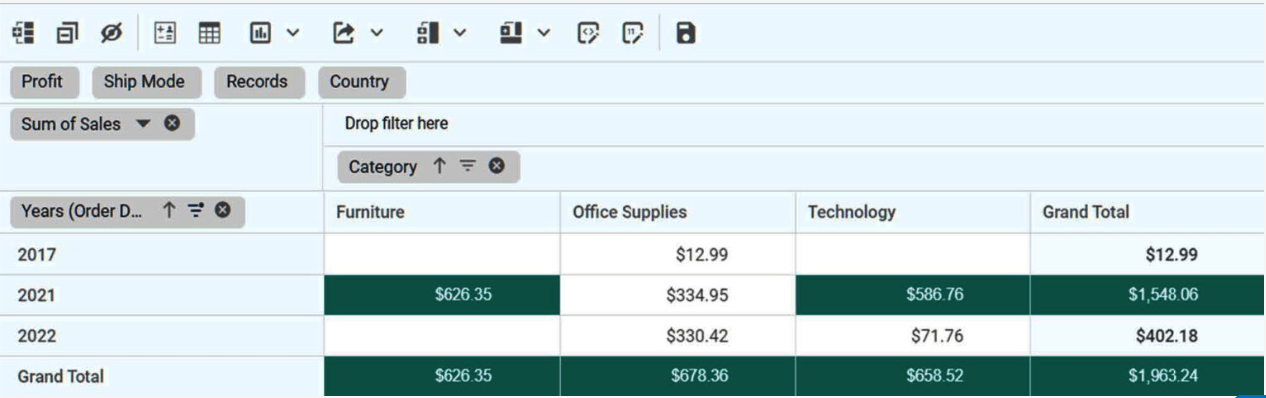Click the Technology column header
This screenshot has height=398, width=1266.
click(x=913, y=212)
